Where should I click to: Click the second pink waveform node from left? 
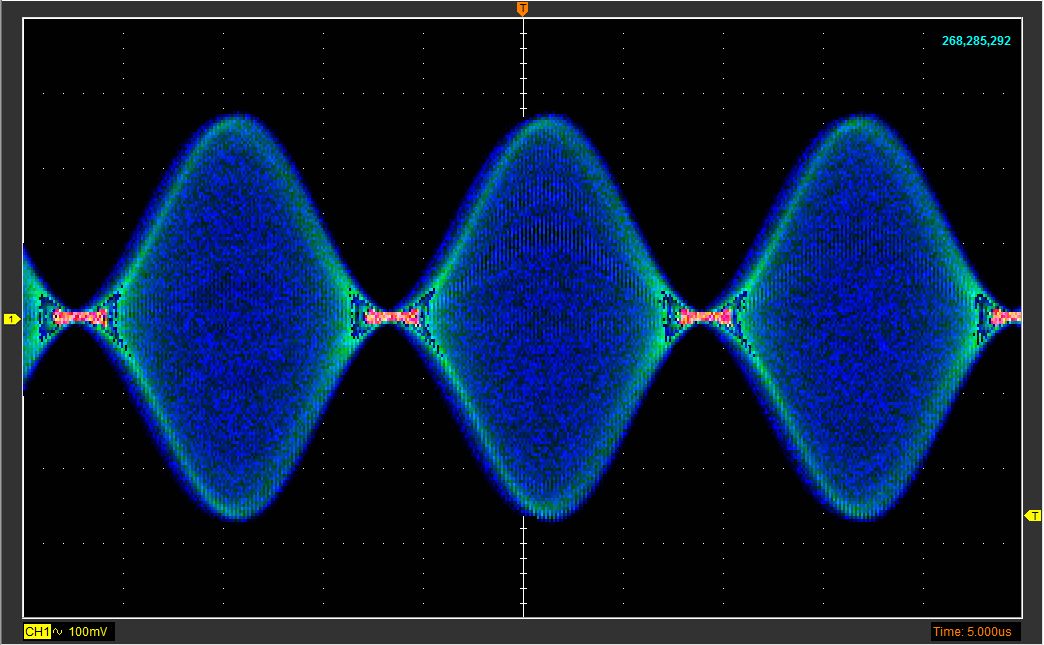coord(391,317)
